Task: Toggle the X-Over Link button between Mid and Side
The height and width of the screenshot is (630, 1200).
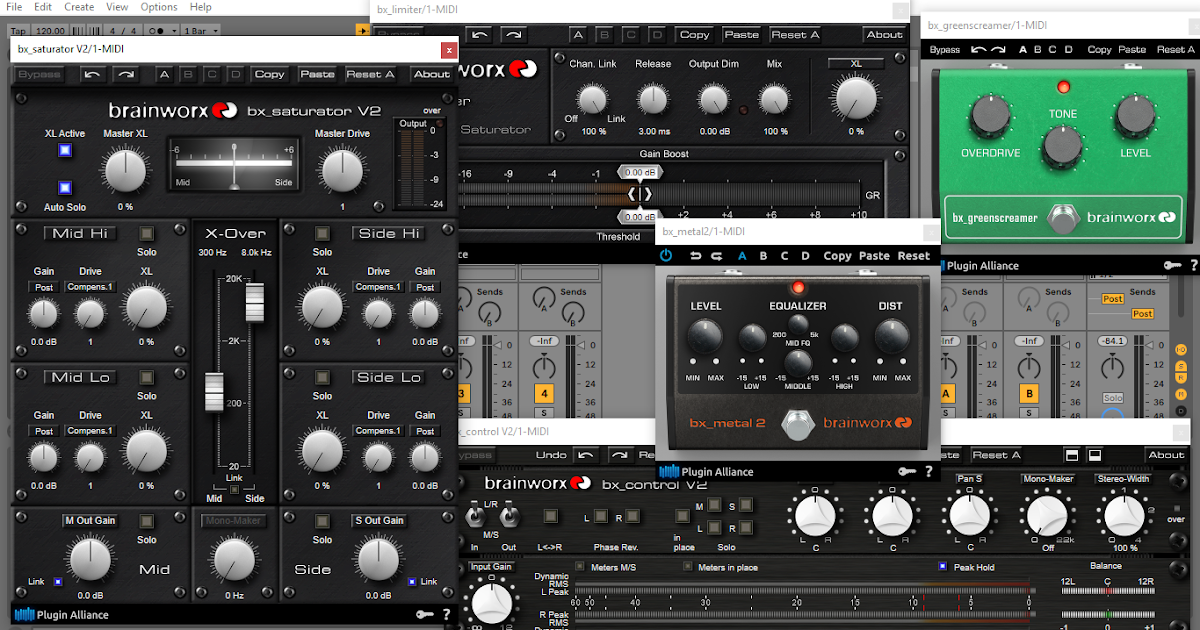Action: pos(235,488)
